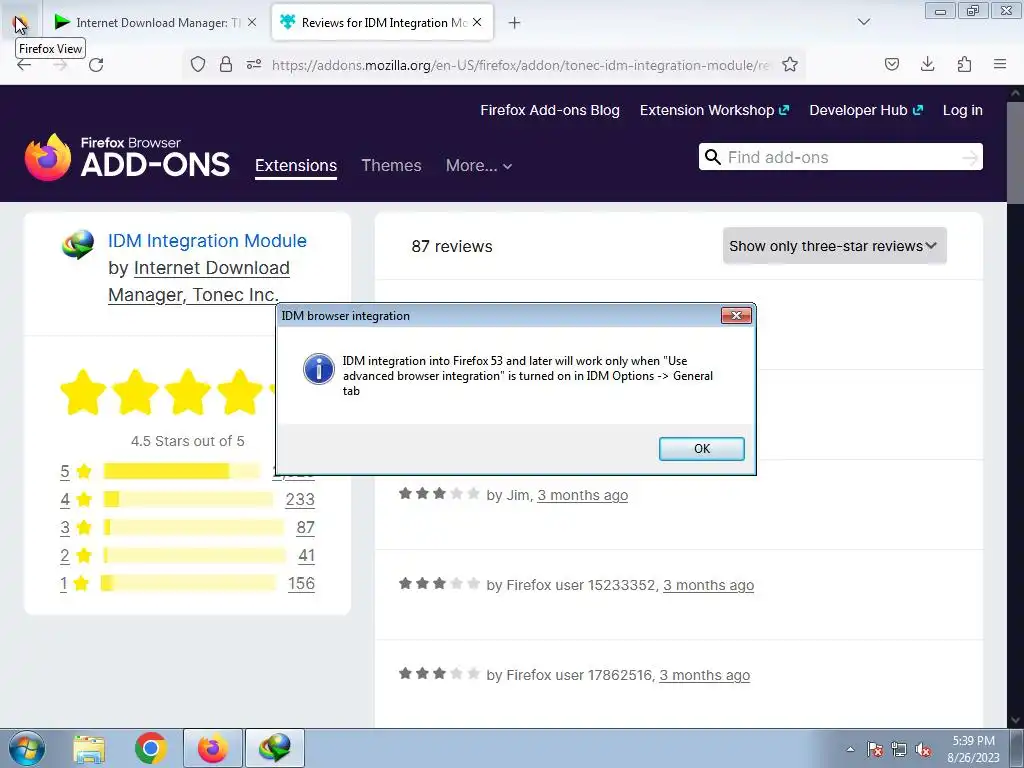1024x768 pixels.
Task: Open Jim's review date link
Action: pyautogui.click(x=583, y=496)
